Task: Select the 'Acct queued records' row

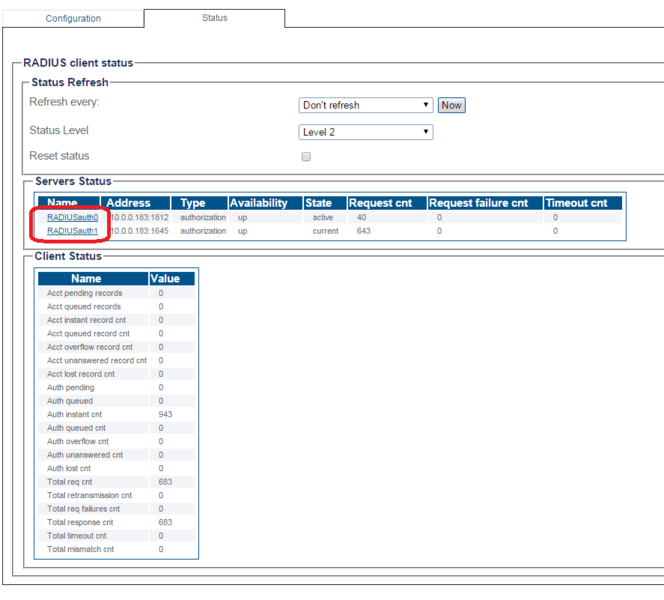Action: point(116,307)
